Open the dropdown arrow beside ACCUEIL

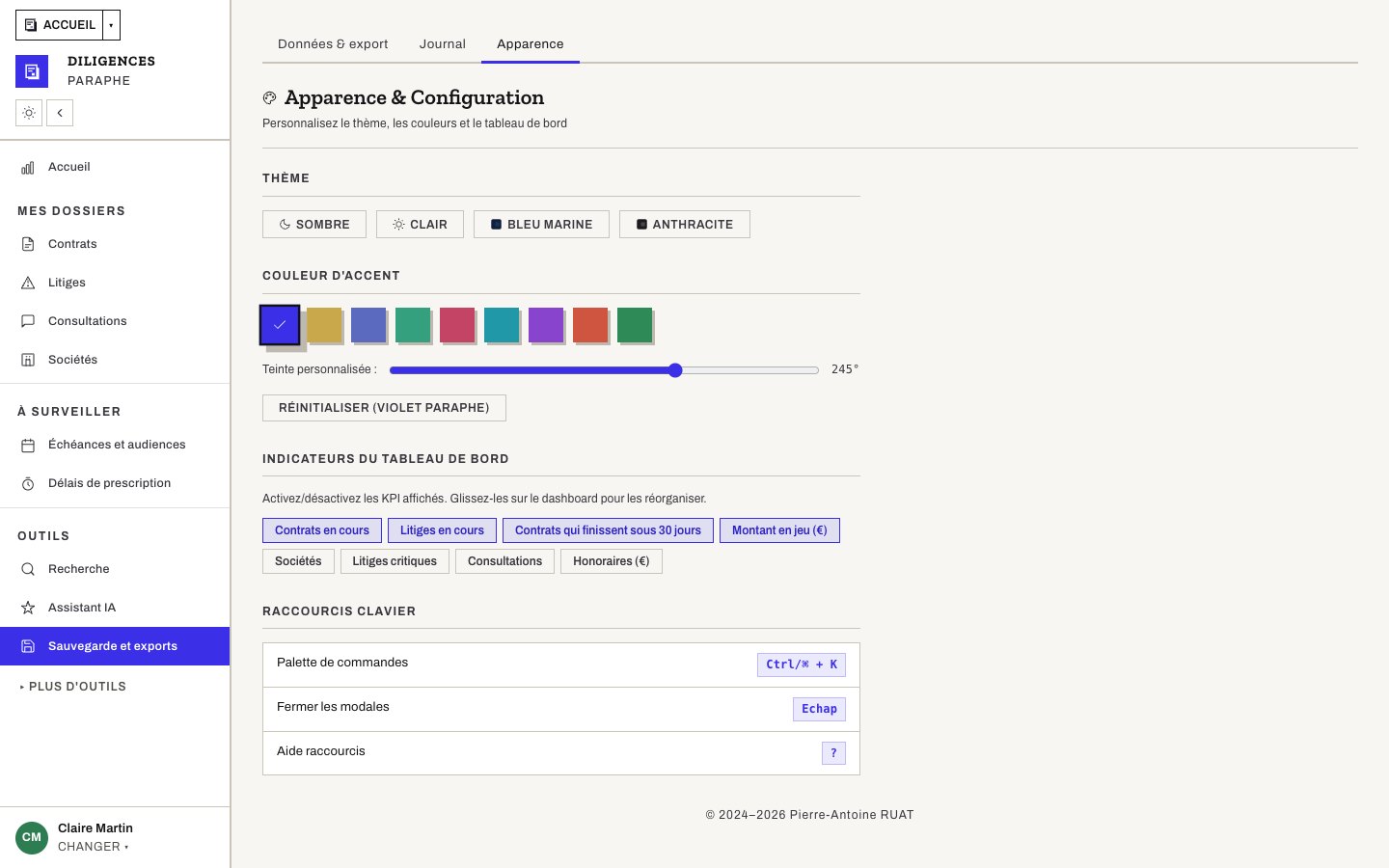[x=111, y=25]
